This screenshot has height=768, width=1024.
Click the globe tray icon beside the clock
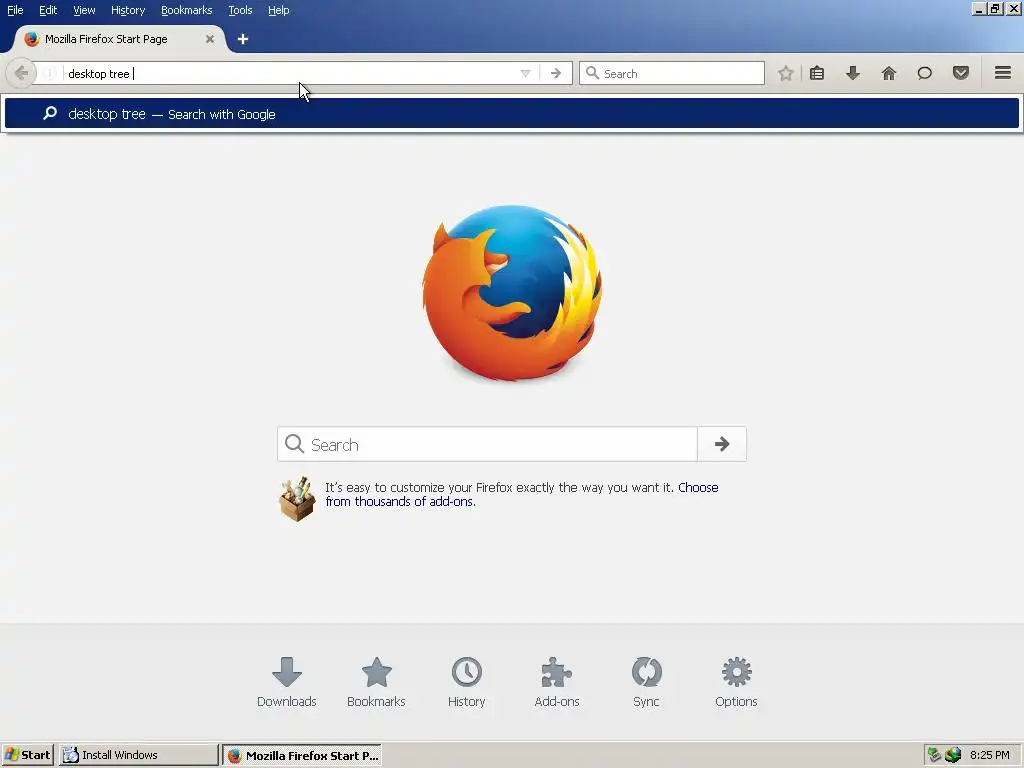click(x=953, y=755)
